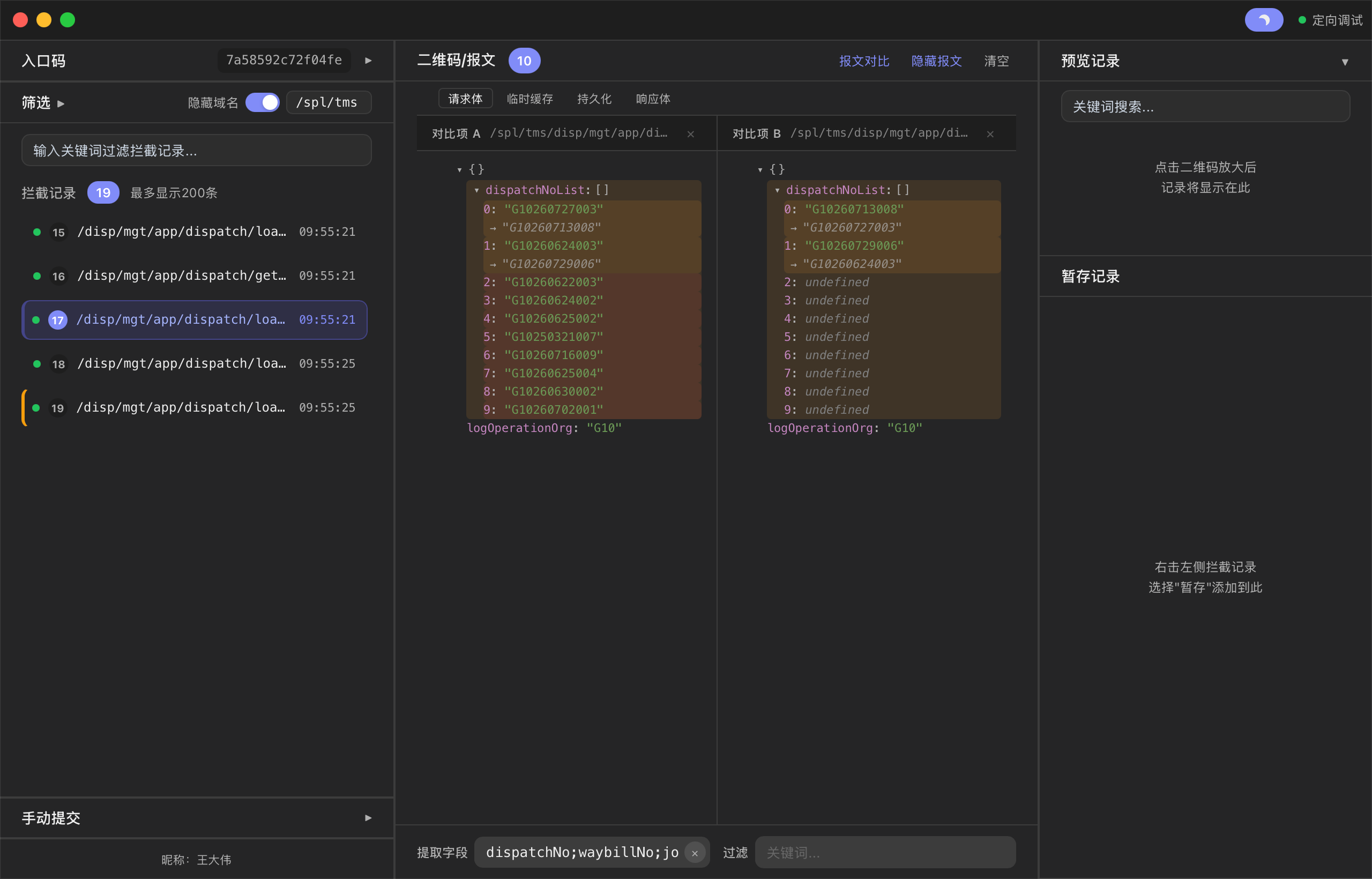Edit the /spl/tms domain prefix field

(329, 102)
